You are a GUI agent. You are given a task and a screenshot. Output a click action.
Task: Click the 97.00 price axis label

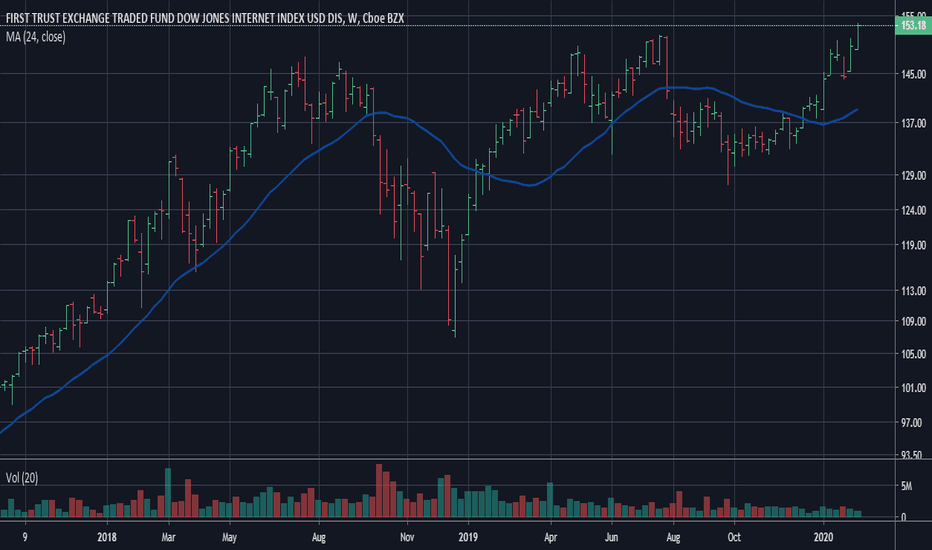point(911,423)
